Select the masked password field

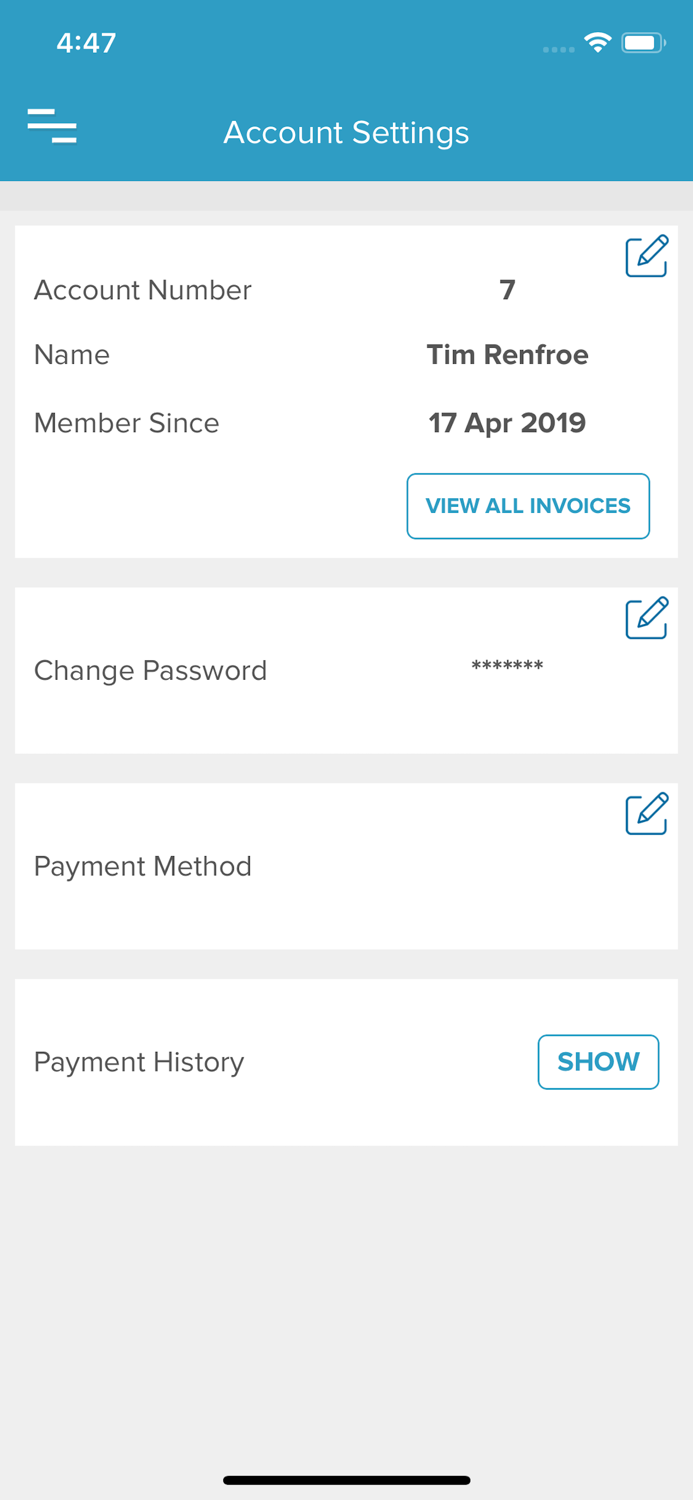[507, 666]
